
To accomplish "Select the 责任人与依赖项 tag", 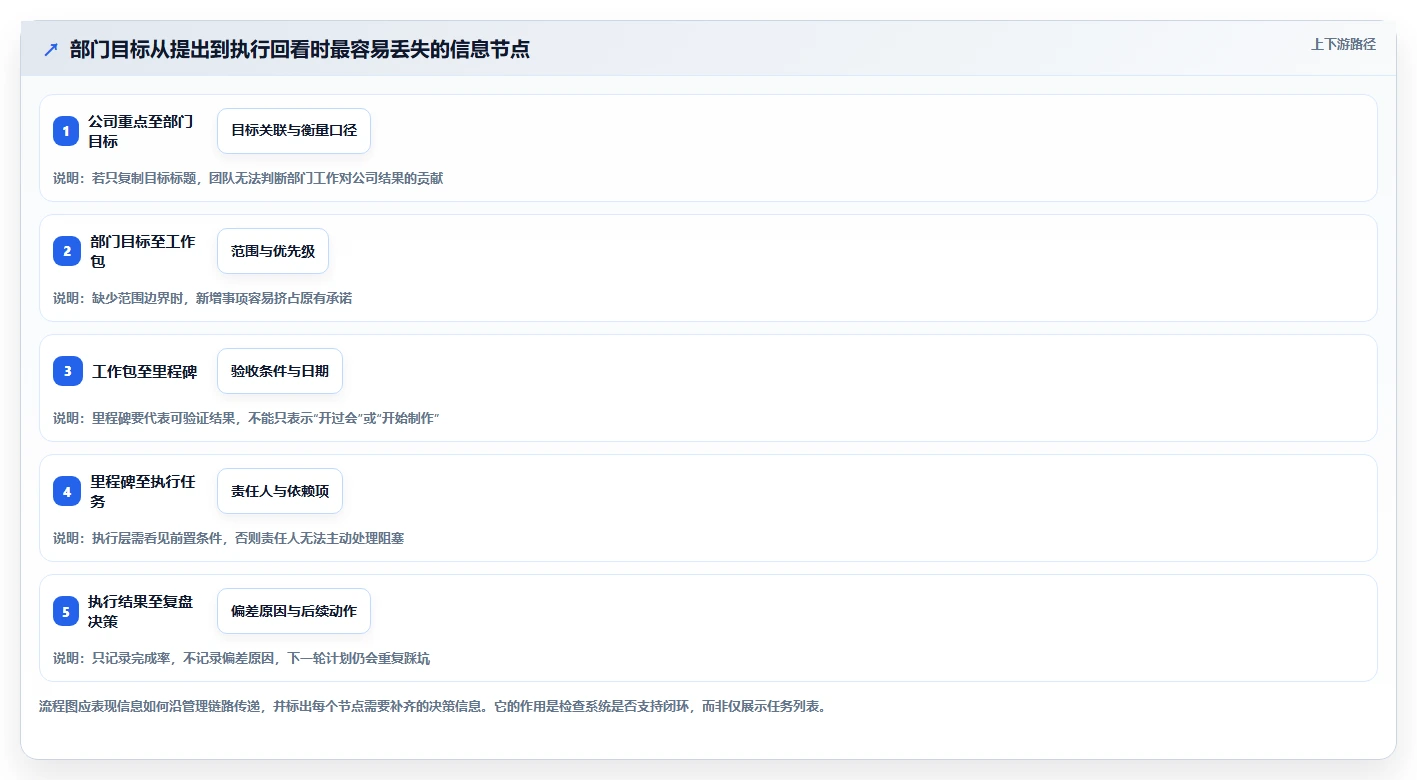I will tap(280, 491).
